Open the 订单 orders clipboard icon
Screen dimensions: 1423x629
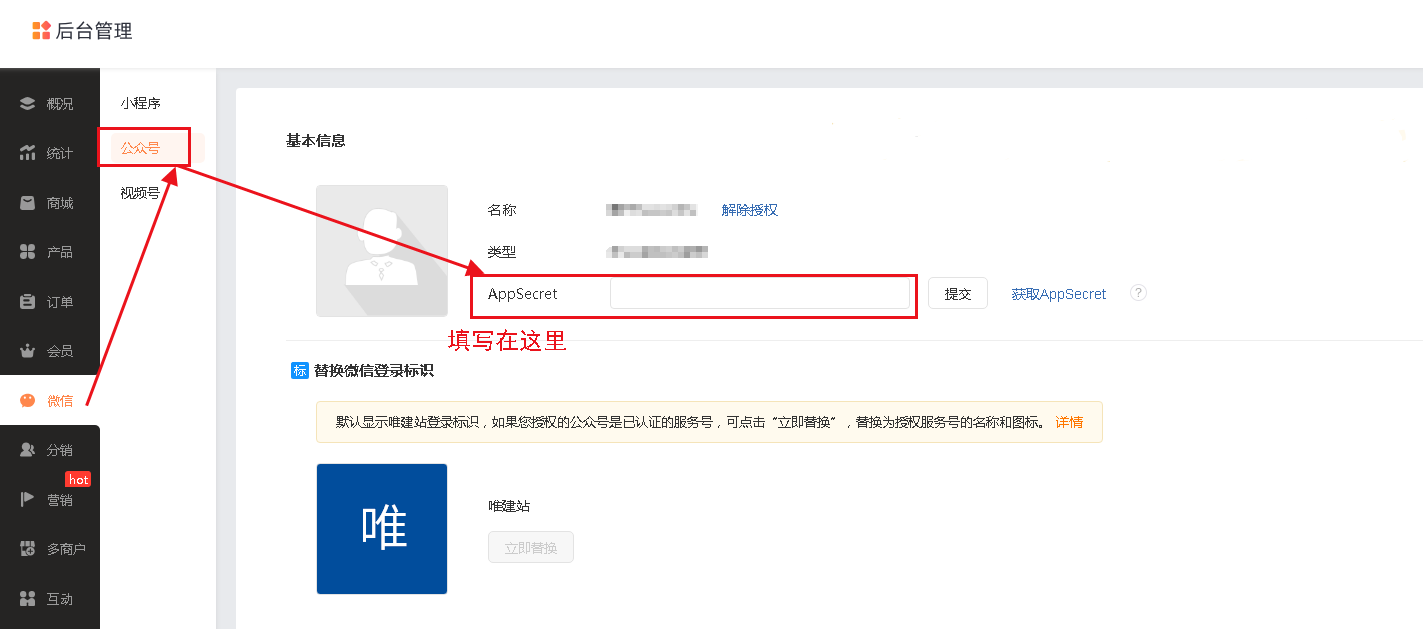[x=28, y=302]
